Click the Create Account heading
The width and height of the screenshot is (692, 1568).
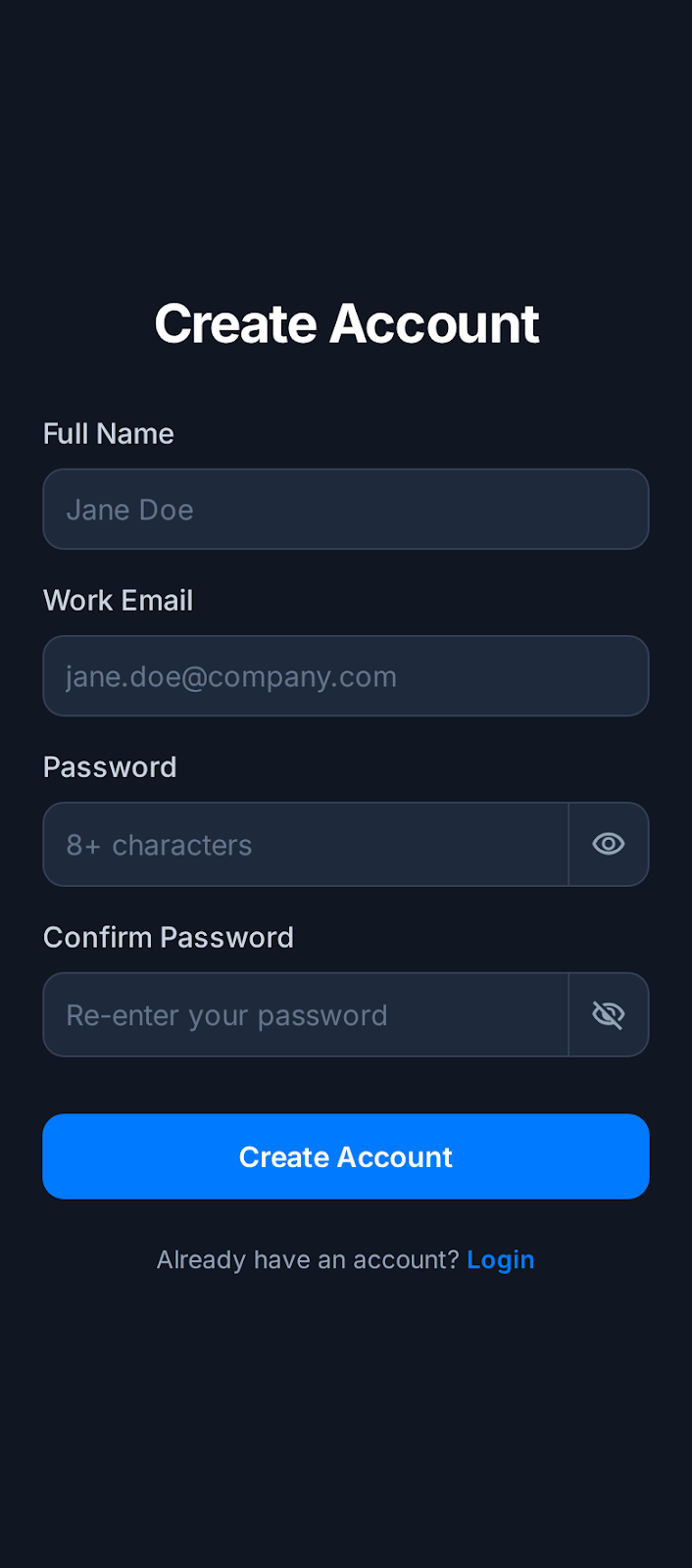pyautogui.click(x=346, y=323)
